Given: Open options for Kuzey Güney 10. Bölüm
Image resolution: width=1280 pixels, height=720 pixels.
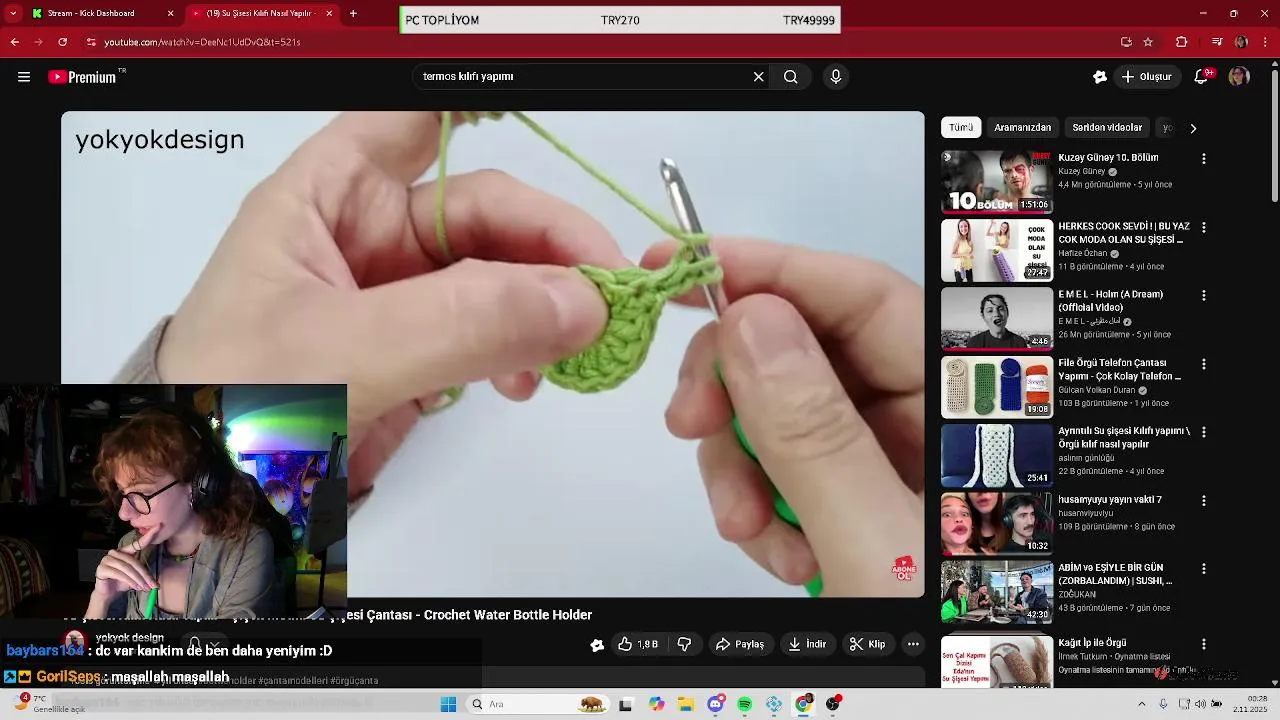Looking at the screenshot, I should pos(1204,159).
